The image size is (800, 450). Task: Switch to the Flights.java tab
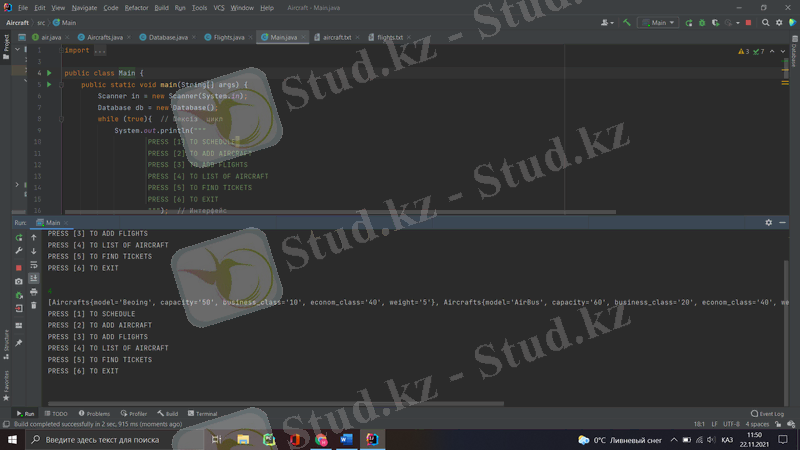coord(228,37)
